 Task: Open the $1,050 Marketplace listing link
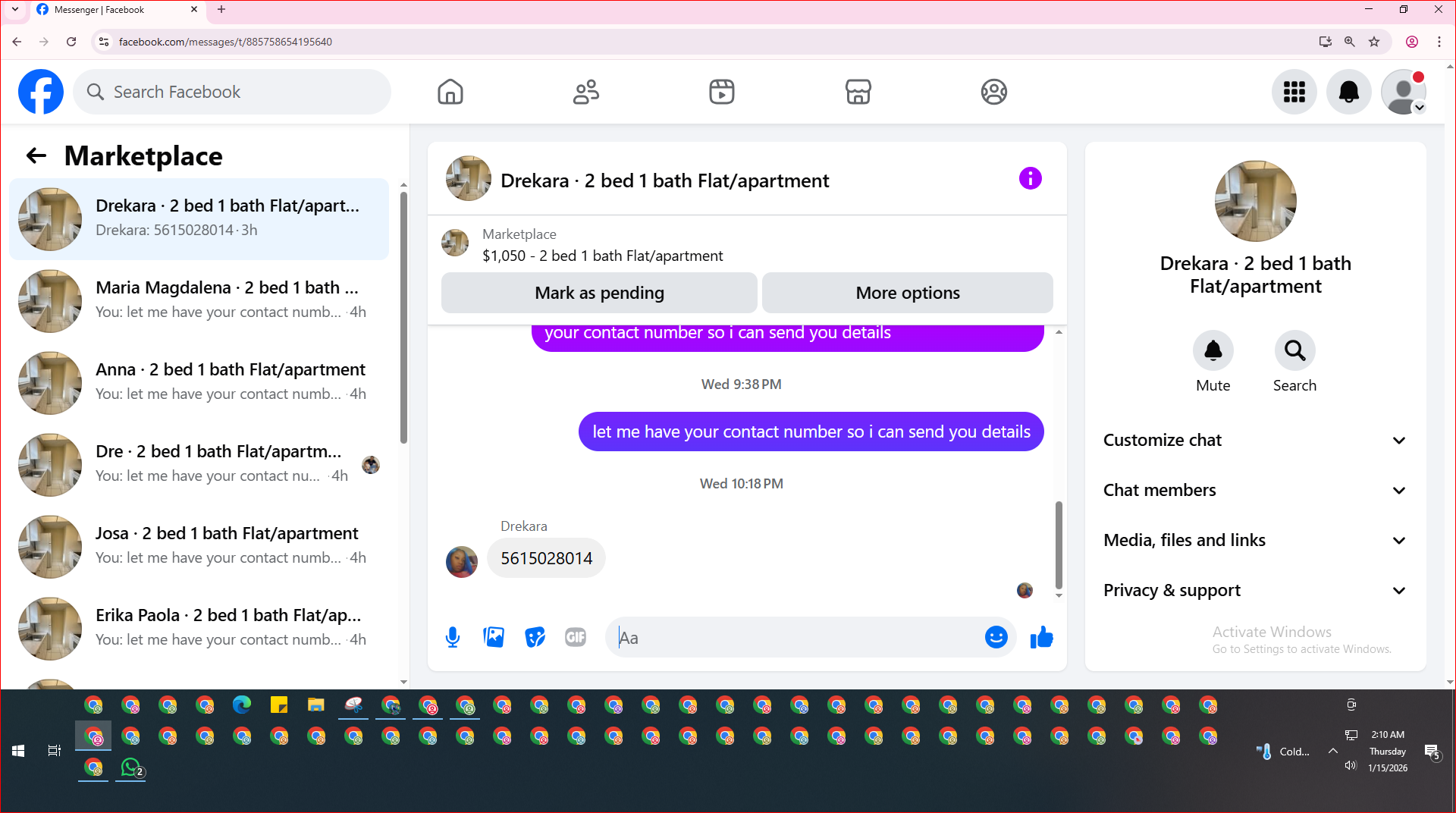[x=602, y=256]
